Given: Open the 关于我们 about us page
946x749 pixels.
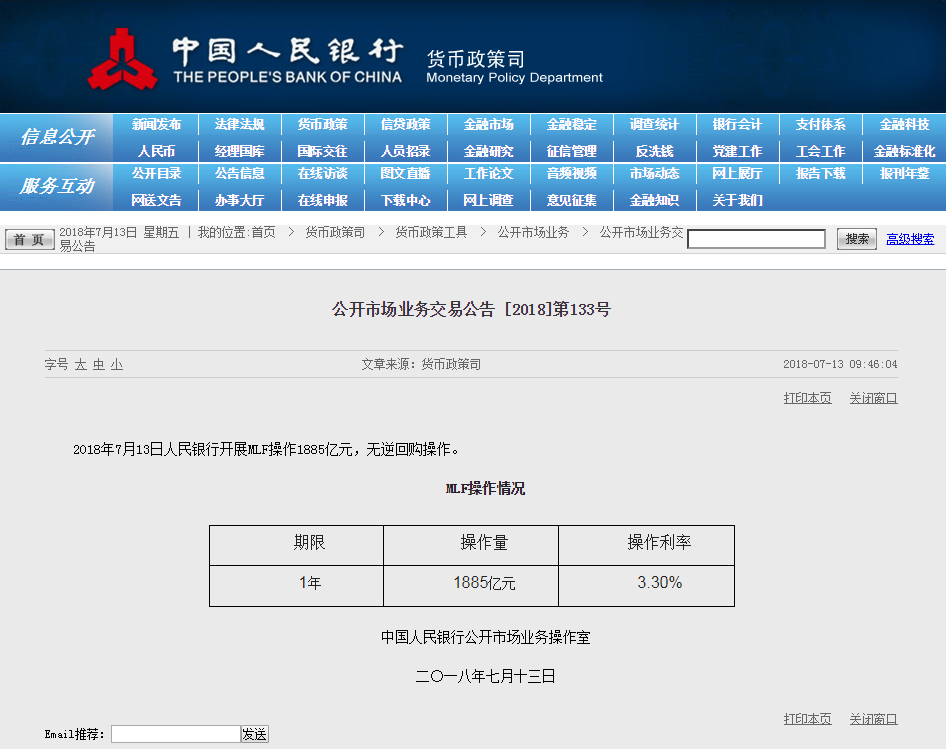Looking at the screenshot, I should click(737, 200).
